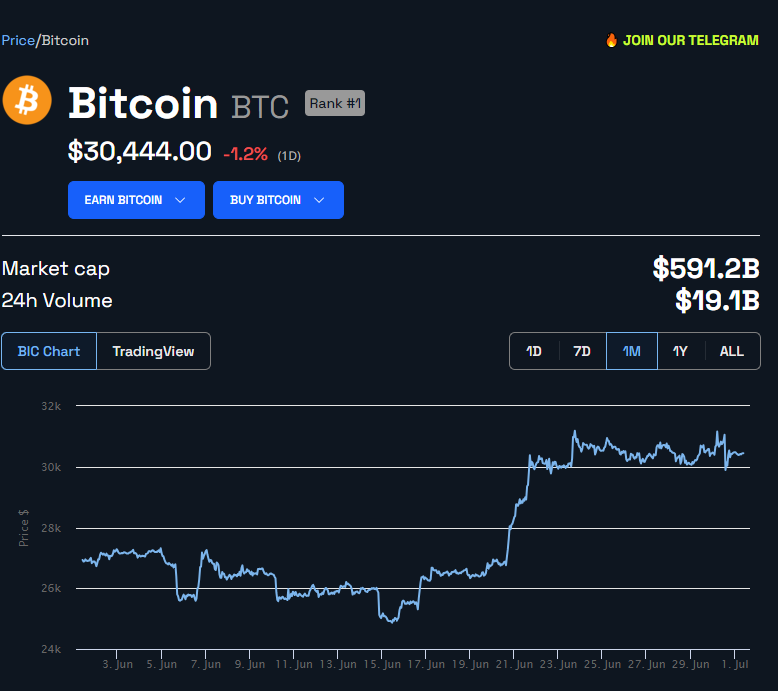Select the 1Y time range
Viewport: 778px width, 691px height.
coord(680,351)
